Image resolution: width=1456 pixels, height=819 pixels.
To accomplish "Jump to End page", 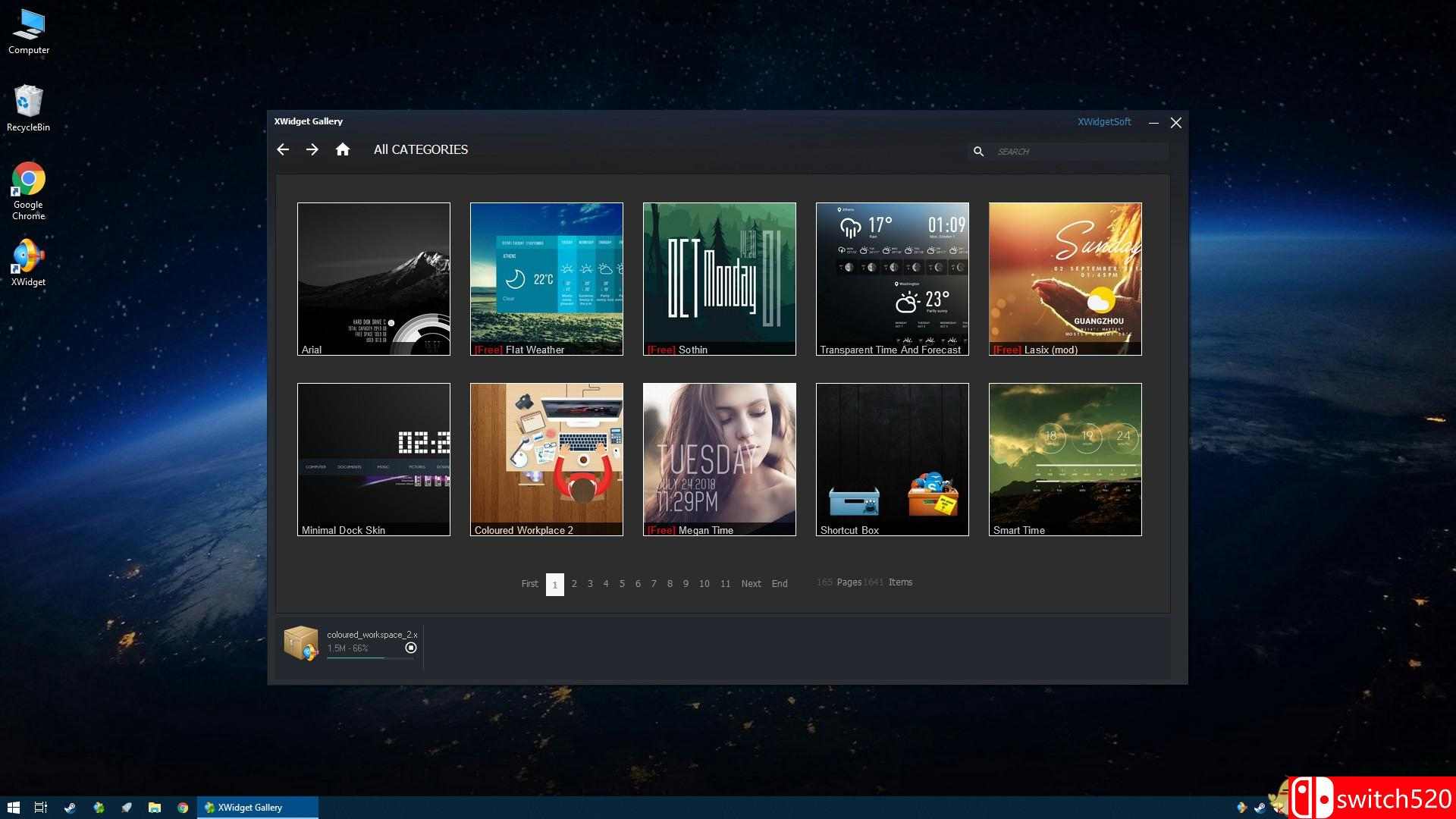I will (780, 584).
